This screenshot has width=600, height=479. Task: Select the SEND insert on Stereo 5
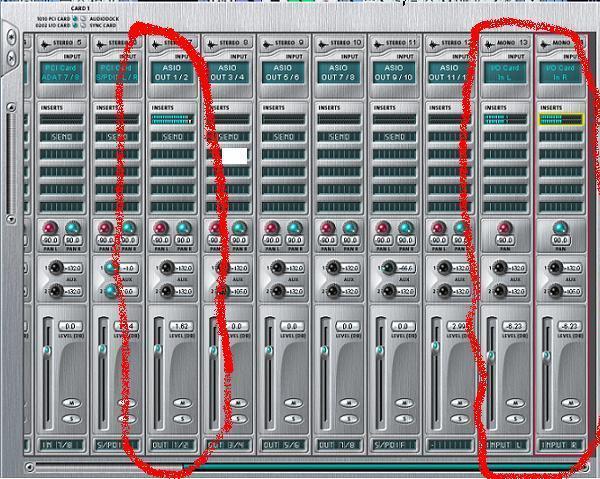tap(61, 137)
